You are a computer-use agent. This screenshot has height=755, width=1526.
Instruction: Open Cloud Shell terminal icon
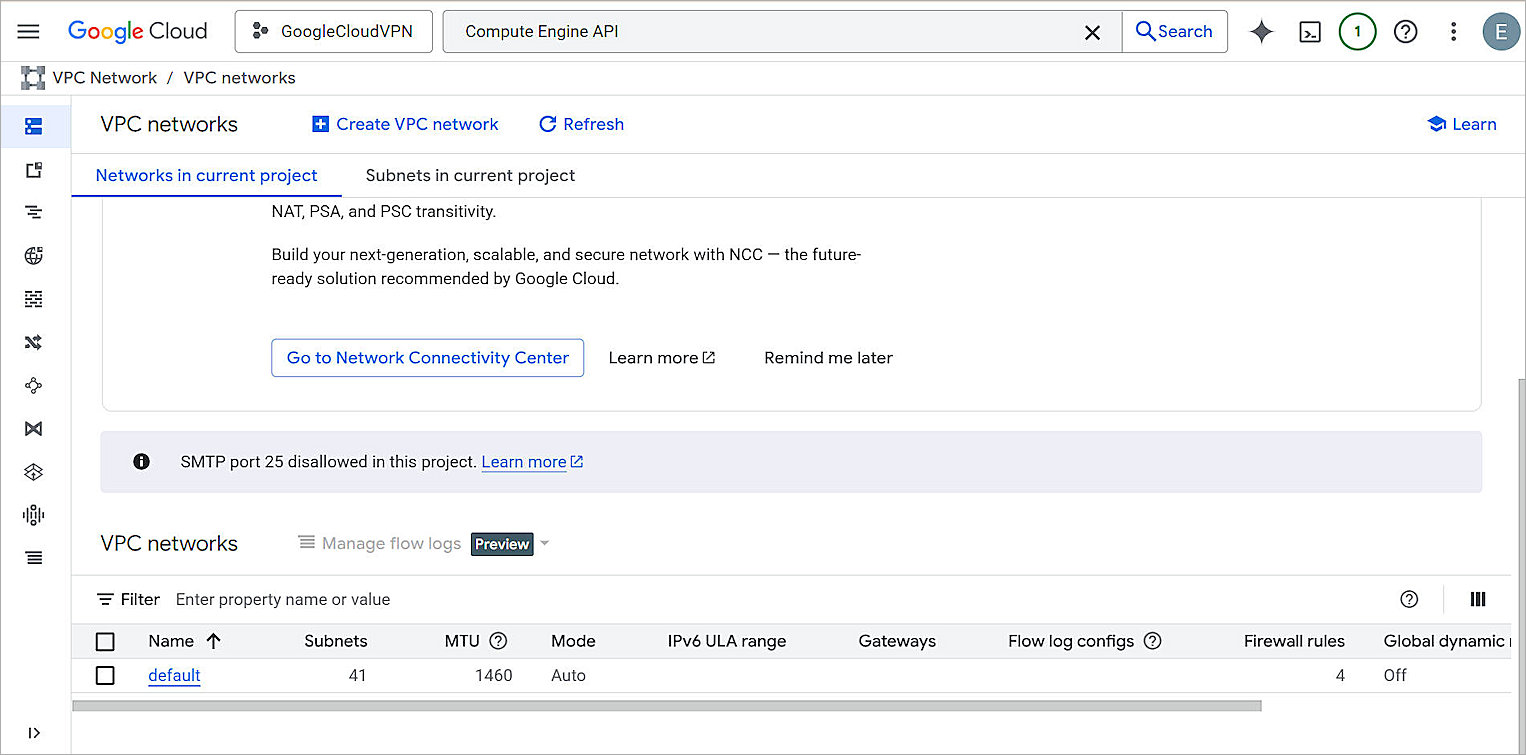1310,31
